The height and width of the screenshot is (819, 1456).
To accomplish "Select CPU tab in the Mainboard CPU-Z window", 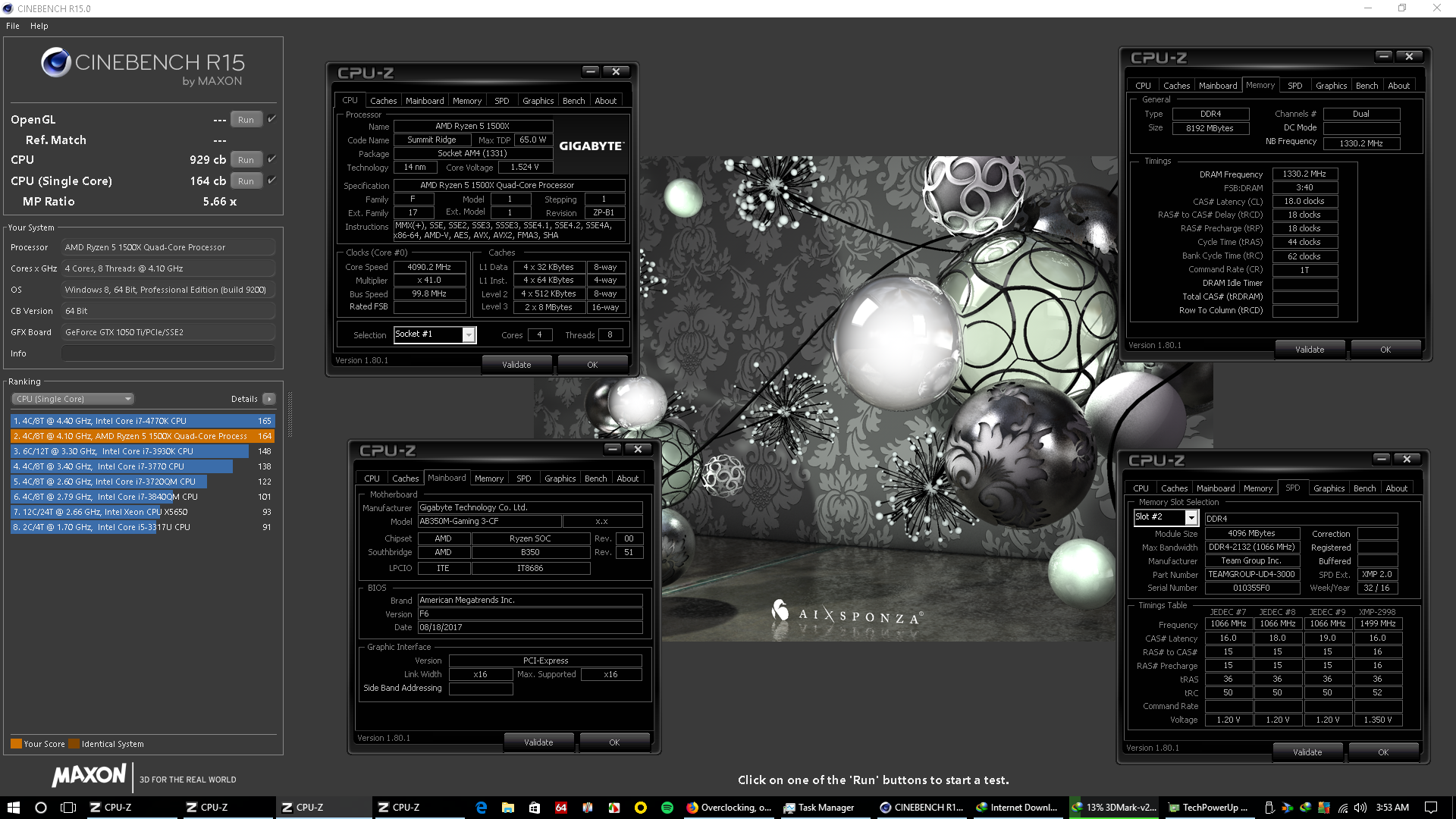I will pyautogui.click(x=372, y=479).
